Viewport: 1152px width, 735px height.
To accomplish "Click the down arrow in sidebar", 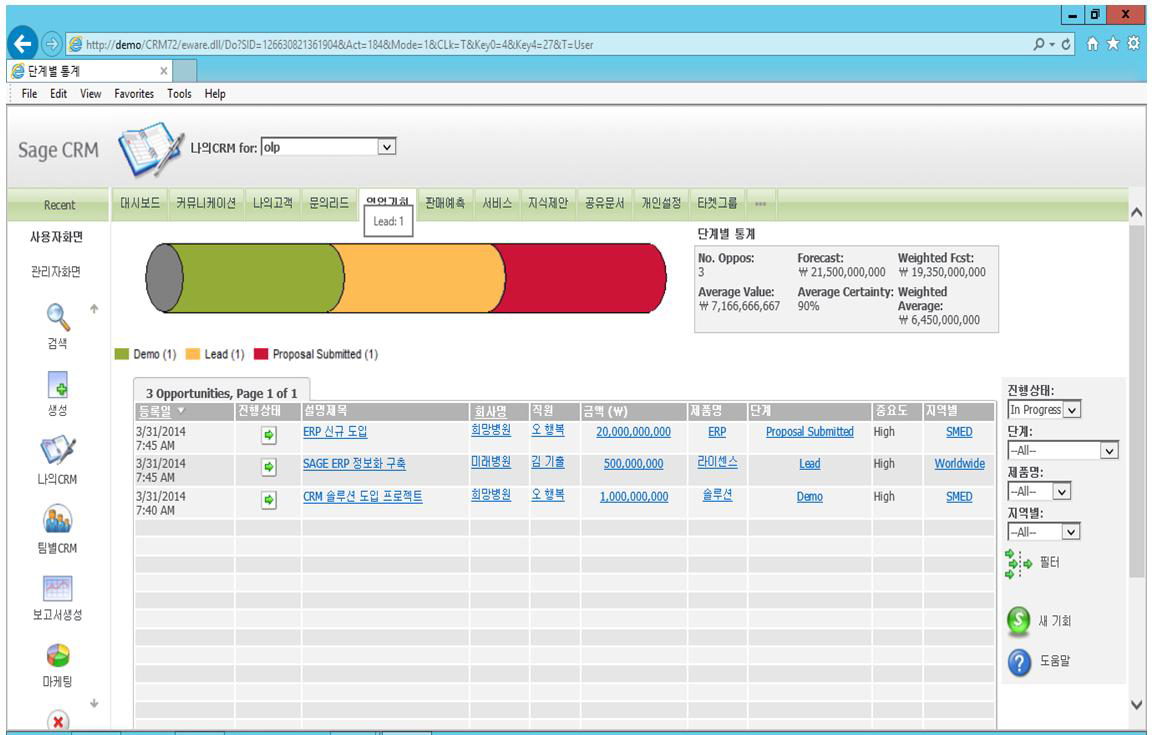I will coord(94,703).
